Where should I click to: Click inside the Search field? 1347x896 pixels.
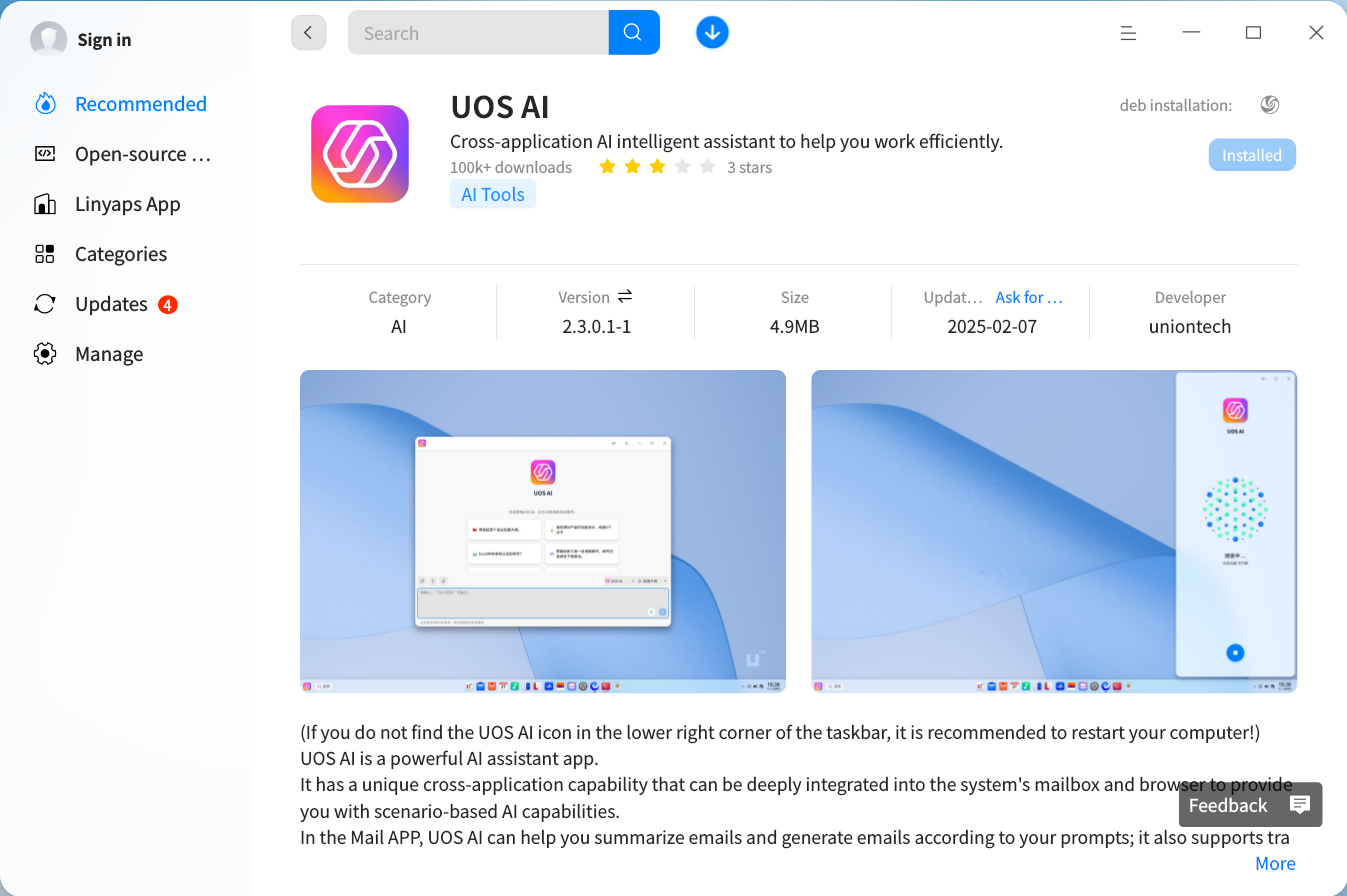[478, 33]
